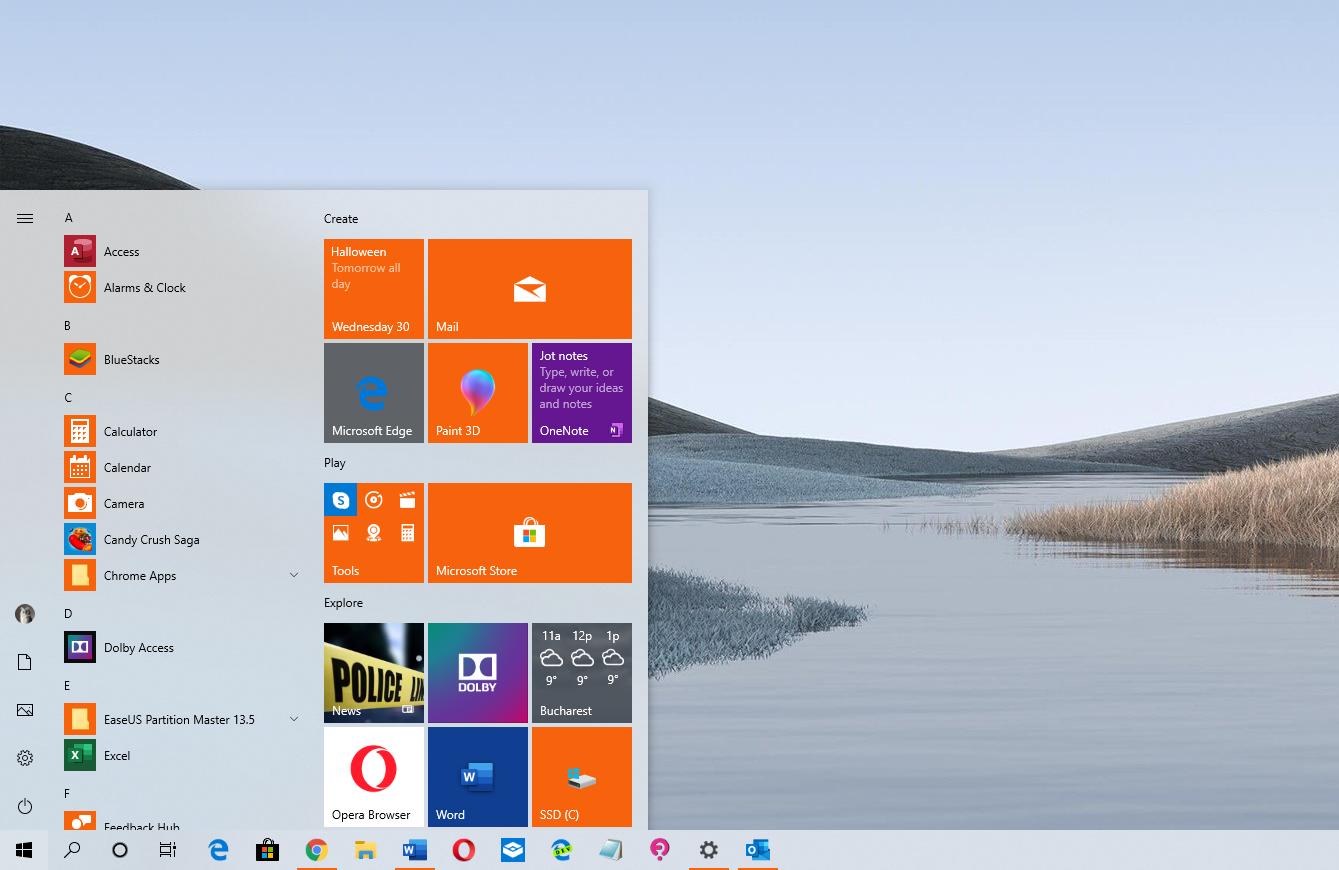
Task: Launch BlueStacks from the app list
Action: (x=182, y=360)
